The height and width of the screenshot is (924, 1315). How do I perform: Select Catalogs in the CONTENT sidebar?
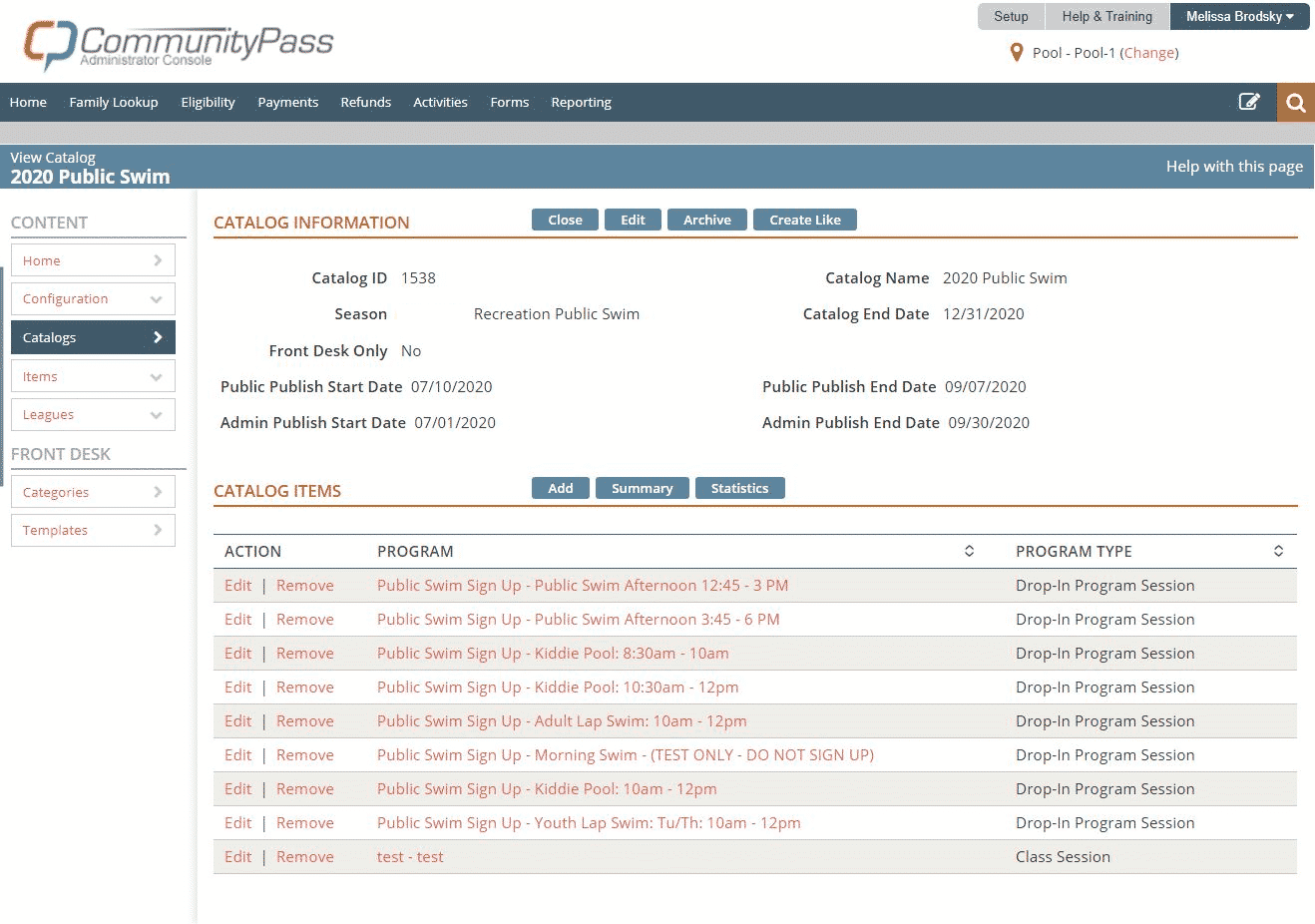point(91,337)
